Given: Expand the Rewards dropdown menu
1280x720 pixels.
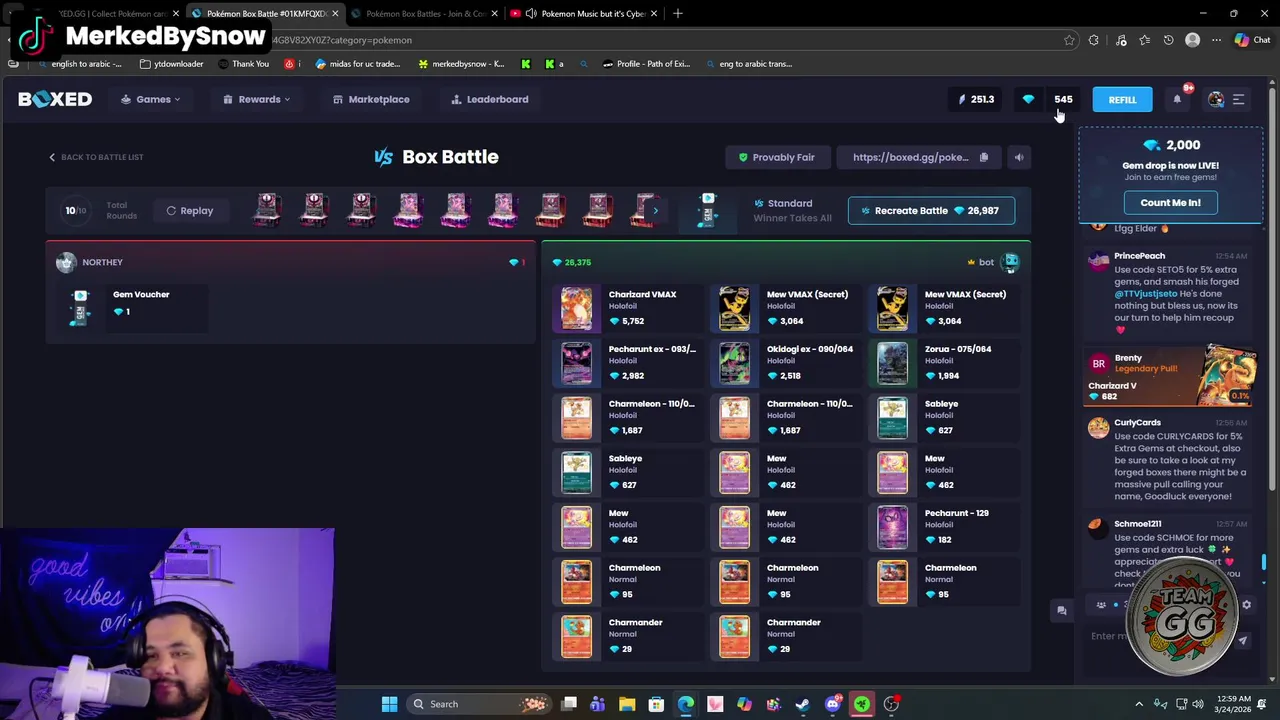Looking at the screenshot, I should [257, 99].
